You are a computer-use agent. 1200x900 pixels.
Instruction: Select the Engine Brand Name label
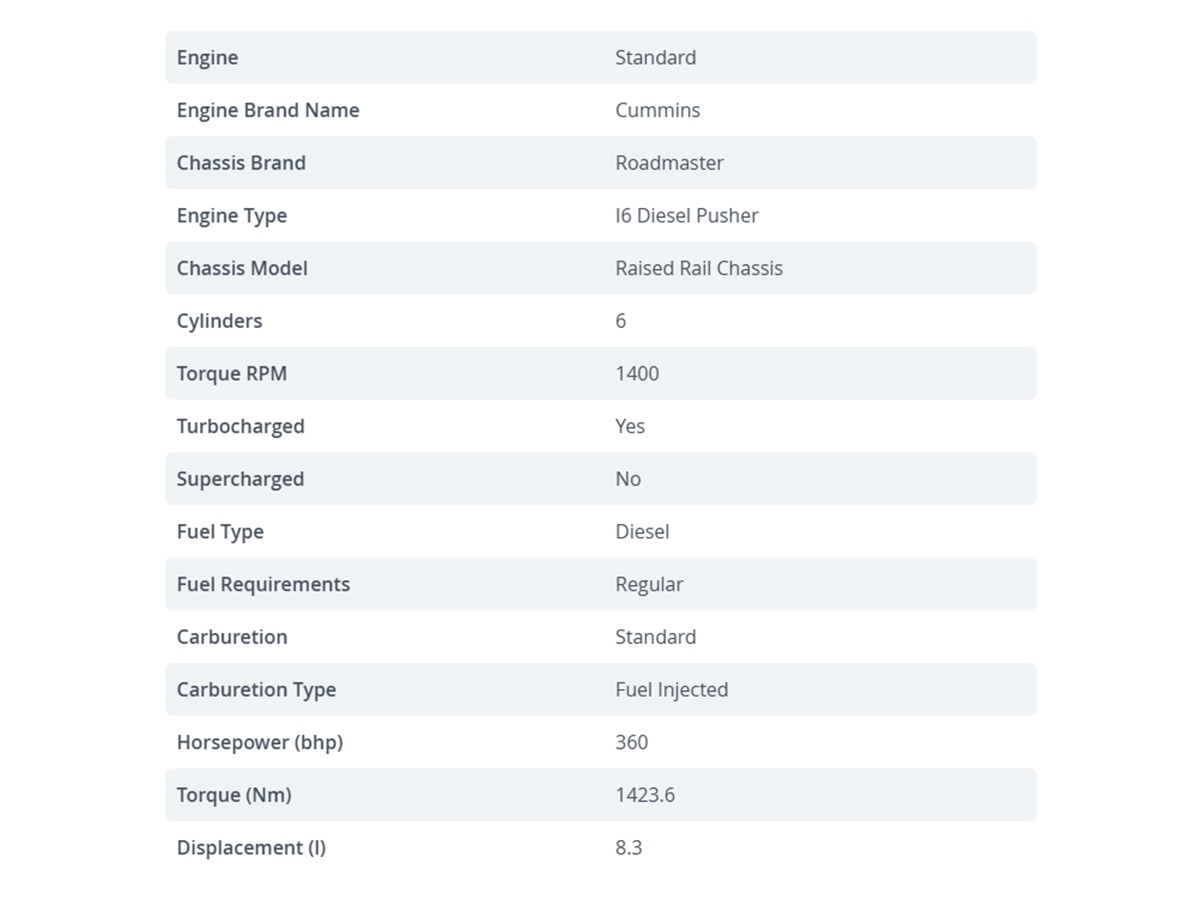click(x=268, y=110)
